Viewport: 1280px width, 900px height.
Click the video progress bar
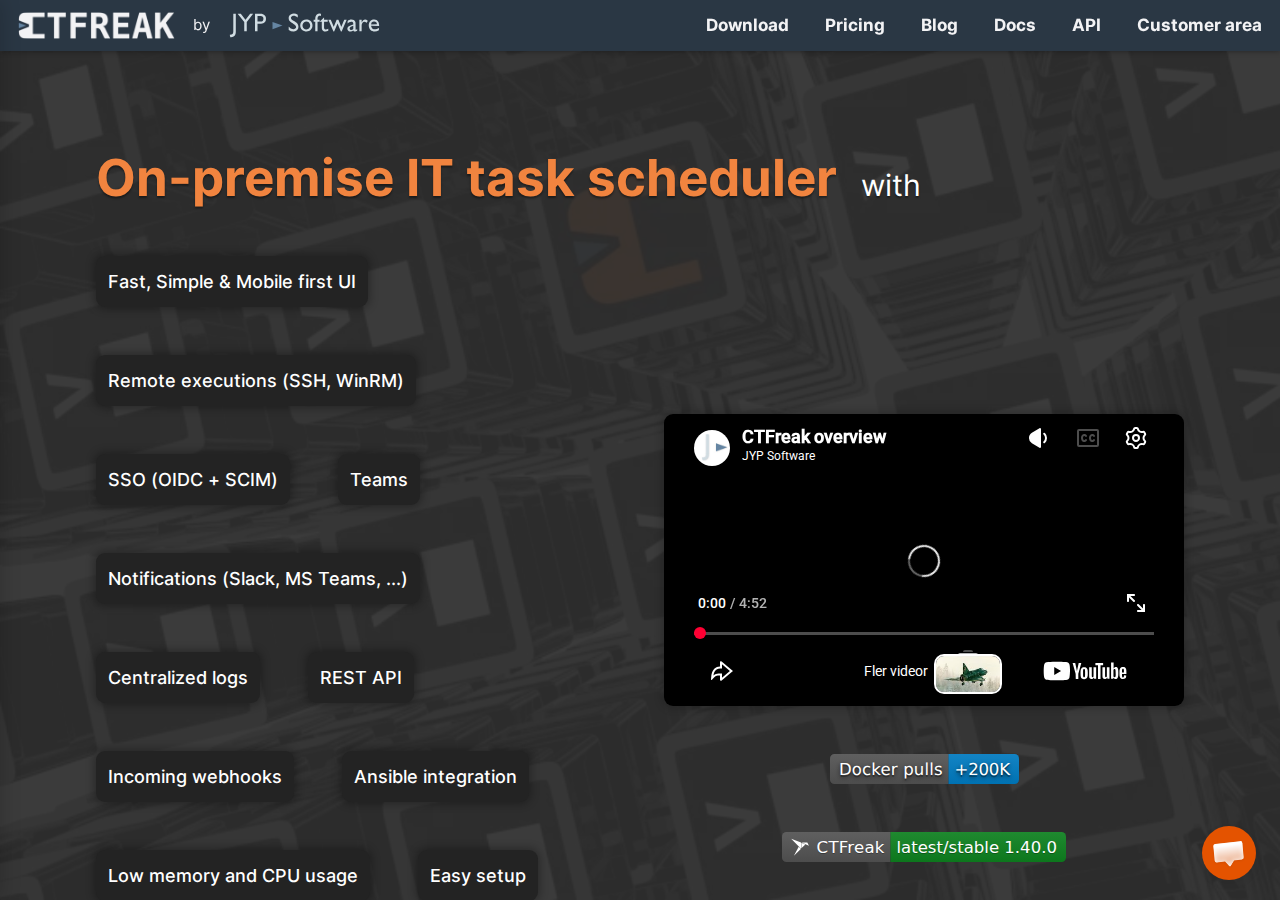(924, 633)
